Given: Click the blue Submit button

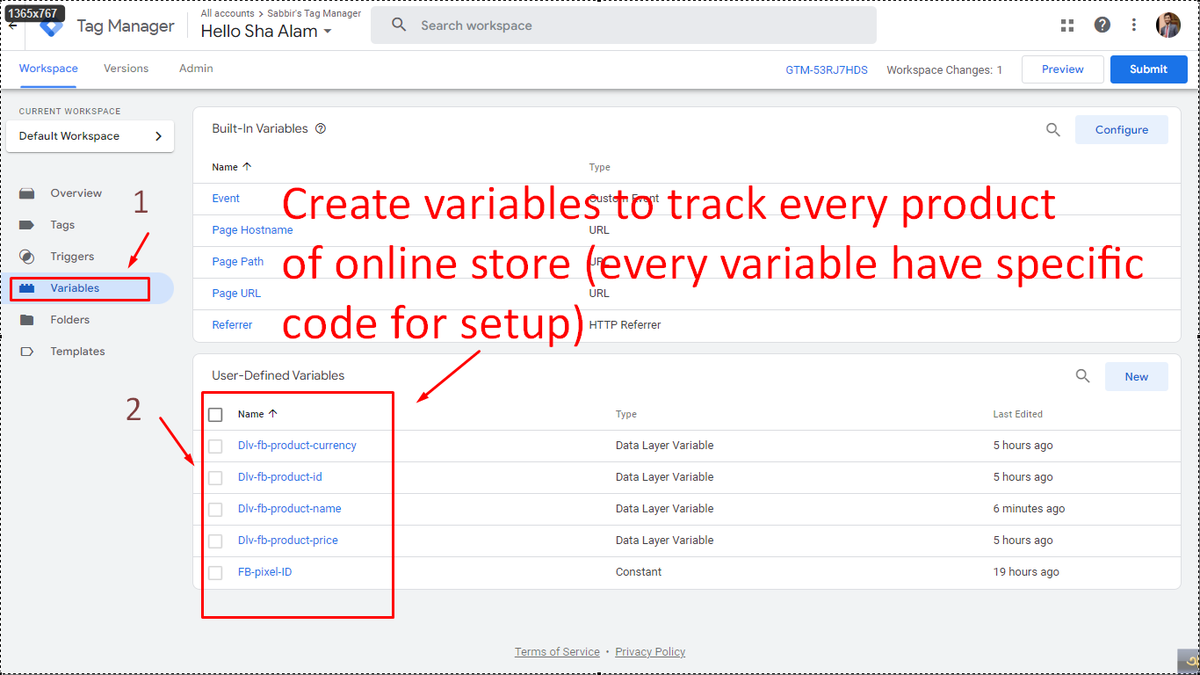Looking at the screenshot, I should coord(1148,69).
